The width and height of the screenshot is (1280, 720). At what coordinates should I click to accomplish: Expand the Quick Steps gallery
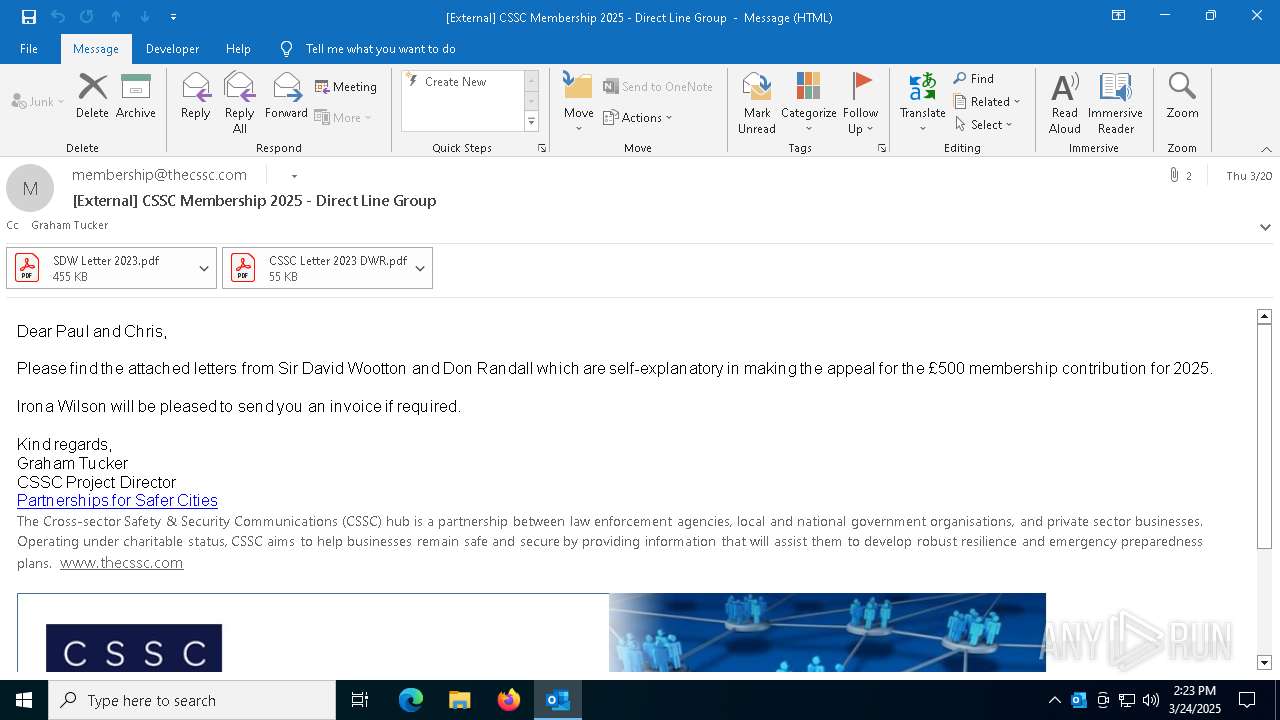pos(531,122)
